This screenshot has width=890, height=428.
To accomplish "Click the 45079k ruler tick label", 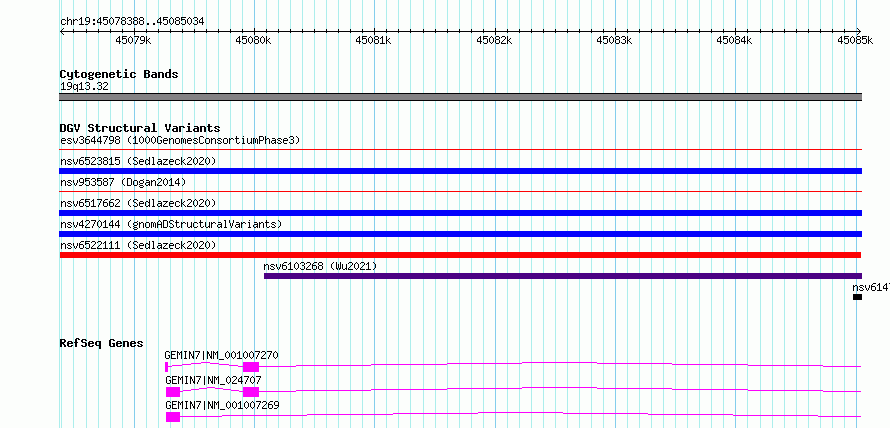I will 133,40.
